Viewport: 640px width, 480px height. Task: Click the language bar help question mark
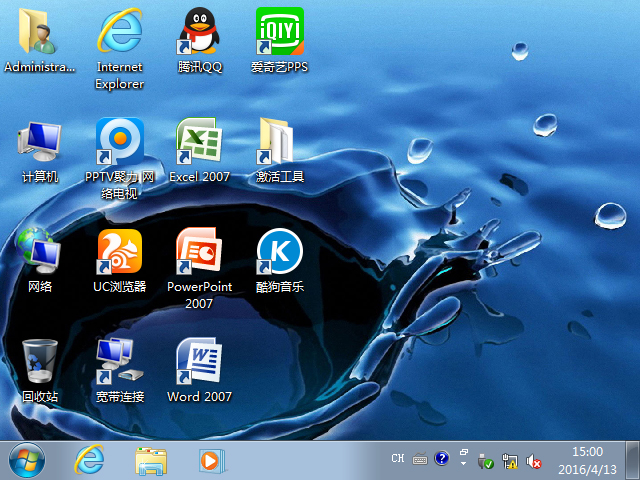click(x=441, y=458)
